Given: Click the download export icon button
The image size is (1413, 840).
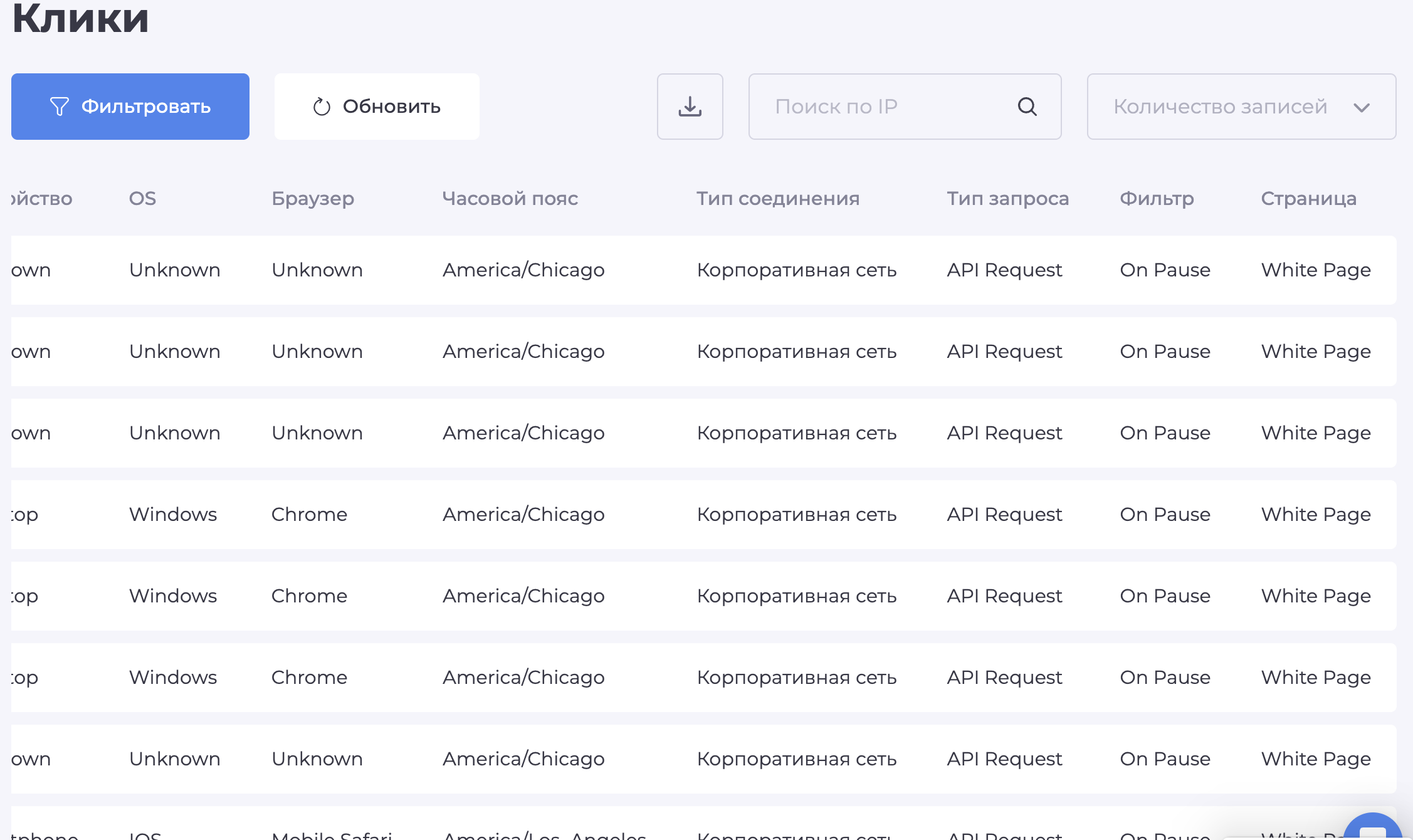Looking at the screenshot, I should tap(690, 107).
